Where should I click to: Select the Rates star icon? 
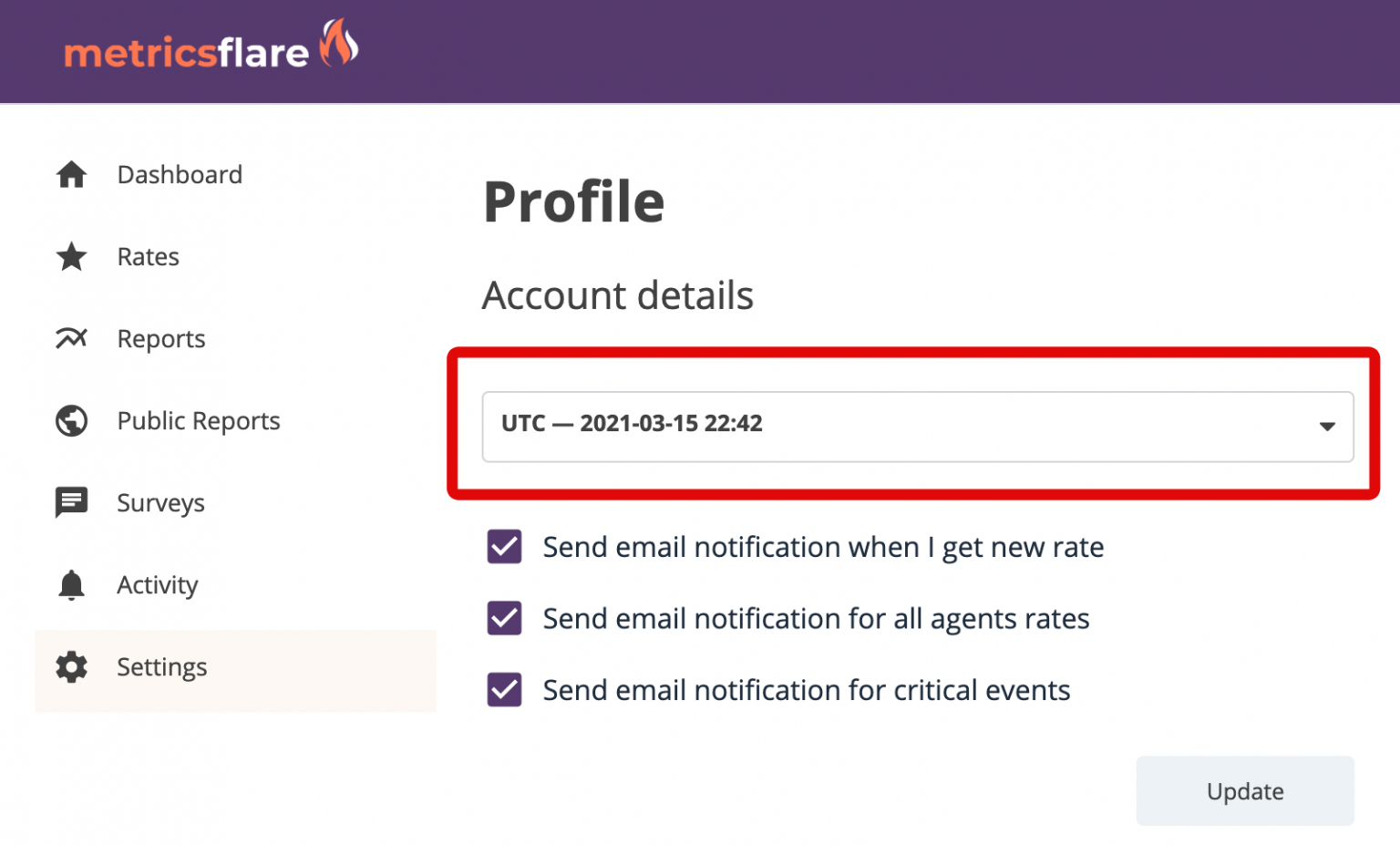click(x=70, y=256)
